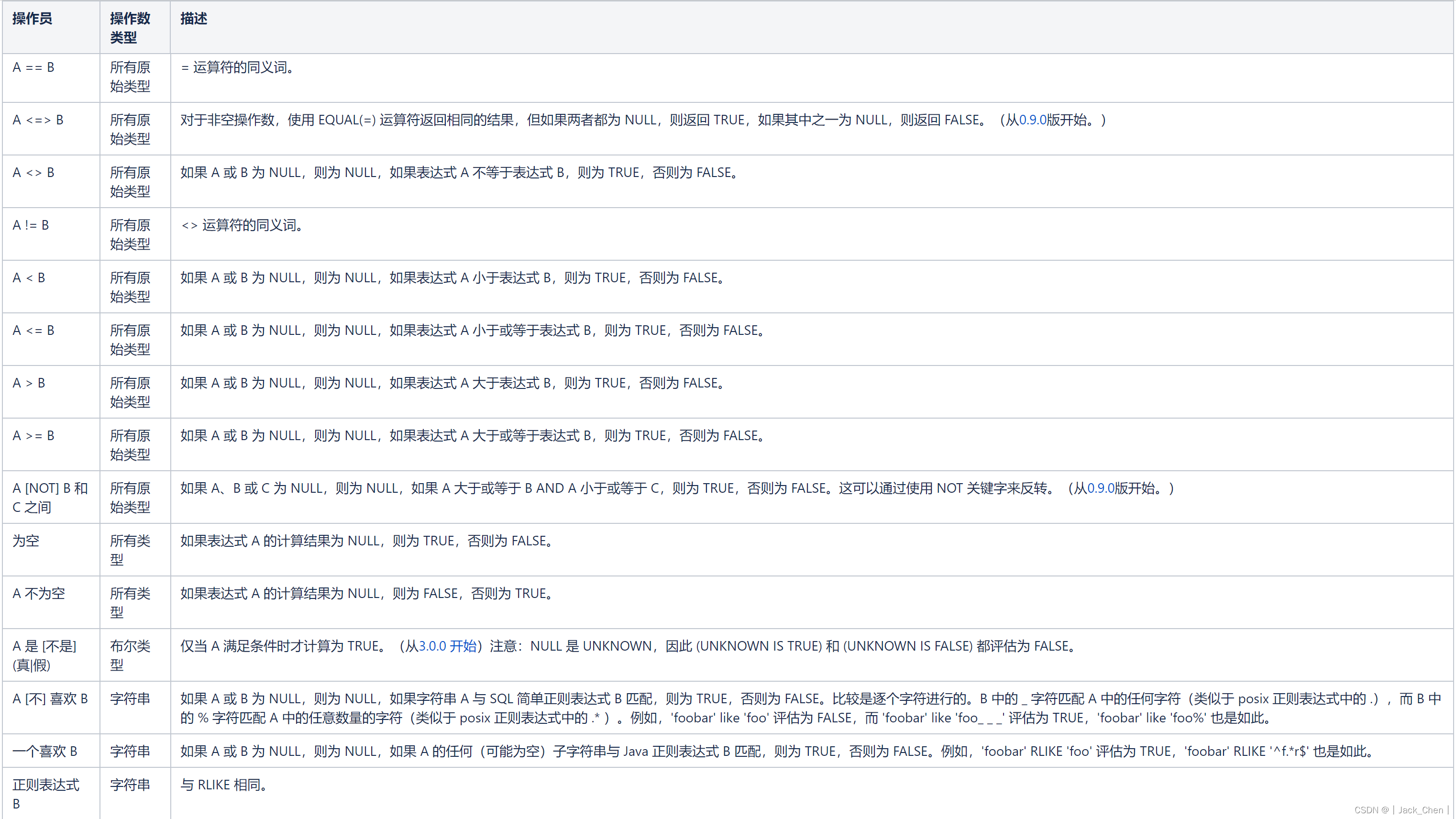Click the '与 RLIKE 相同。' description
The width and height of the screenshot is (1456, 819).
[224, 785]
